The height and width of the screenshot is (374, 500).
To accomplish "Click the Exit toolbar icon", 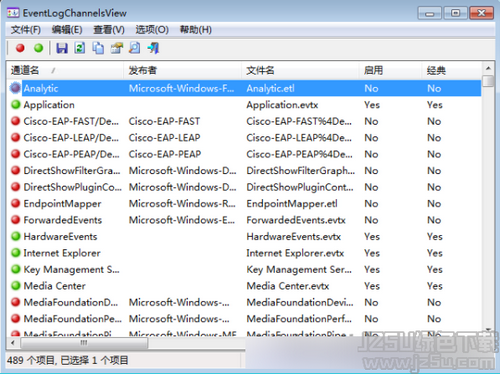I will point(153,48).
